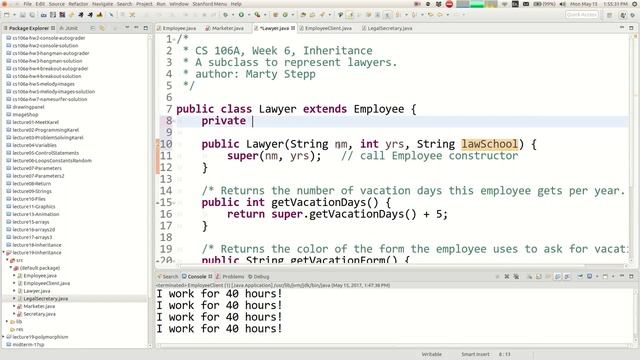
Task: Open the Problems tab in bottom panel
Action: [230, 276]
